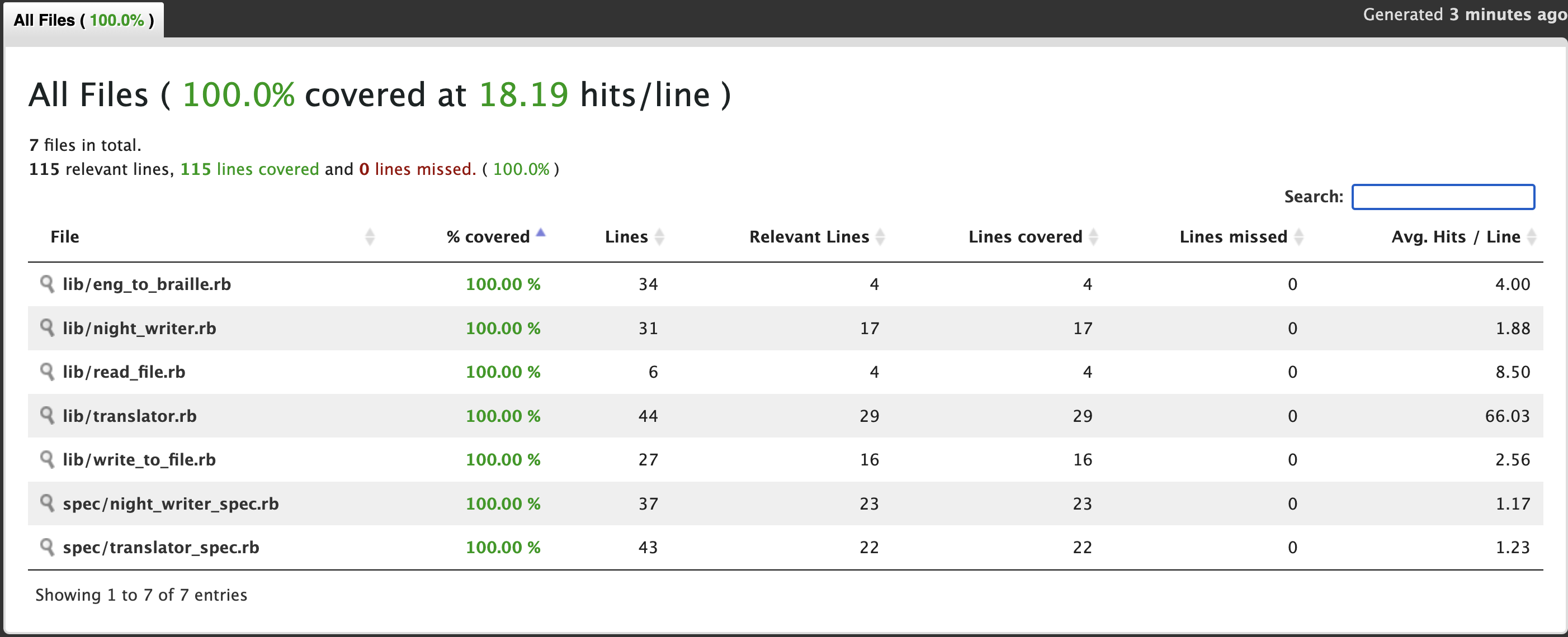Sort by Avg. Hits / Line header
1568x637 pixels.
coord(1456,237)
